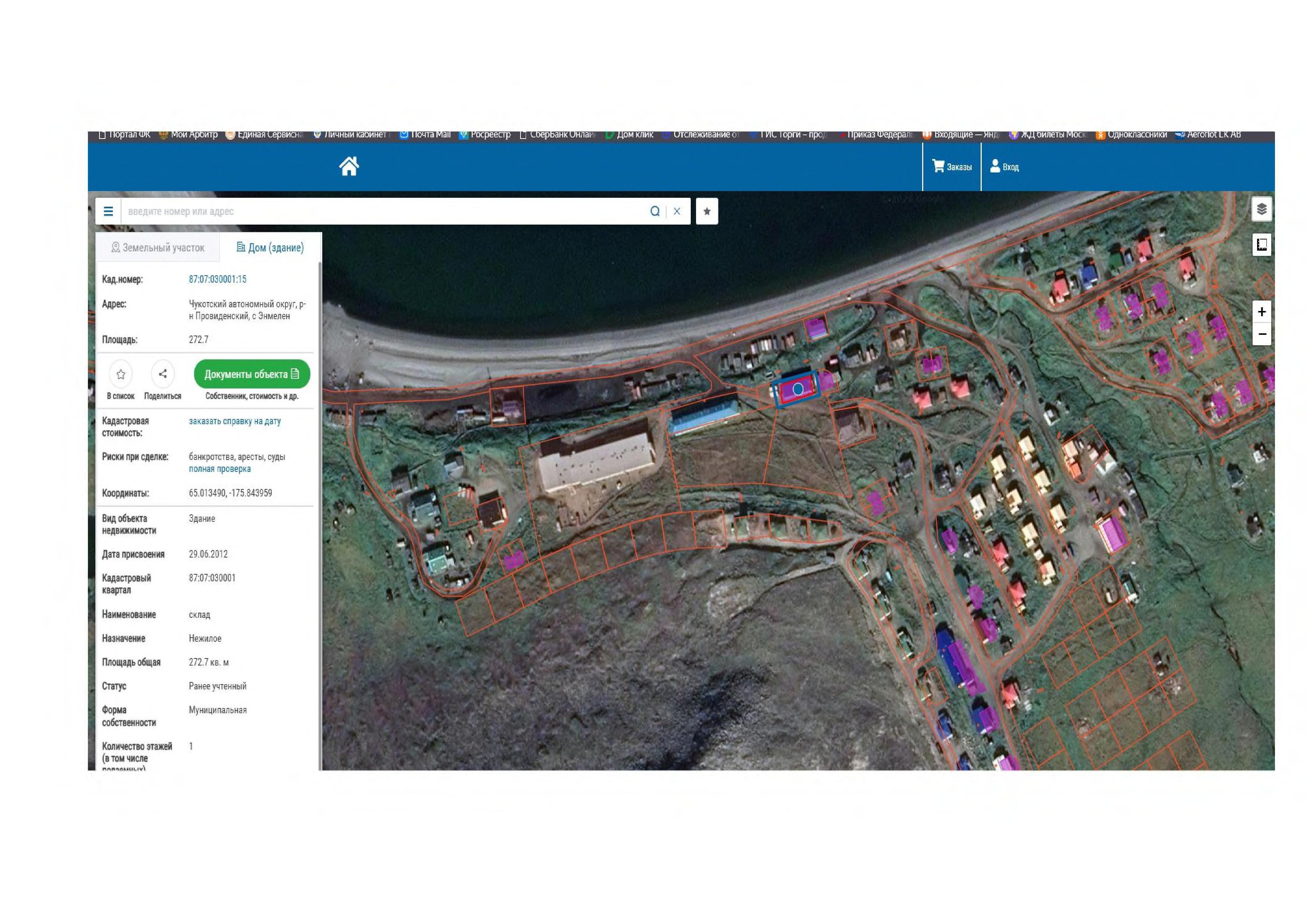Go to the home page icon
Image resolution: width=1307 pixels, height=924 pixels.
(x=349, y=166)
